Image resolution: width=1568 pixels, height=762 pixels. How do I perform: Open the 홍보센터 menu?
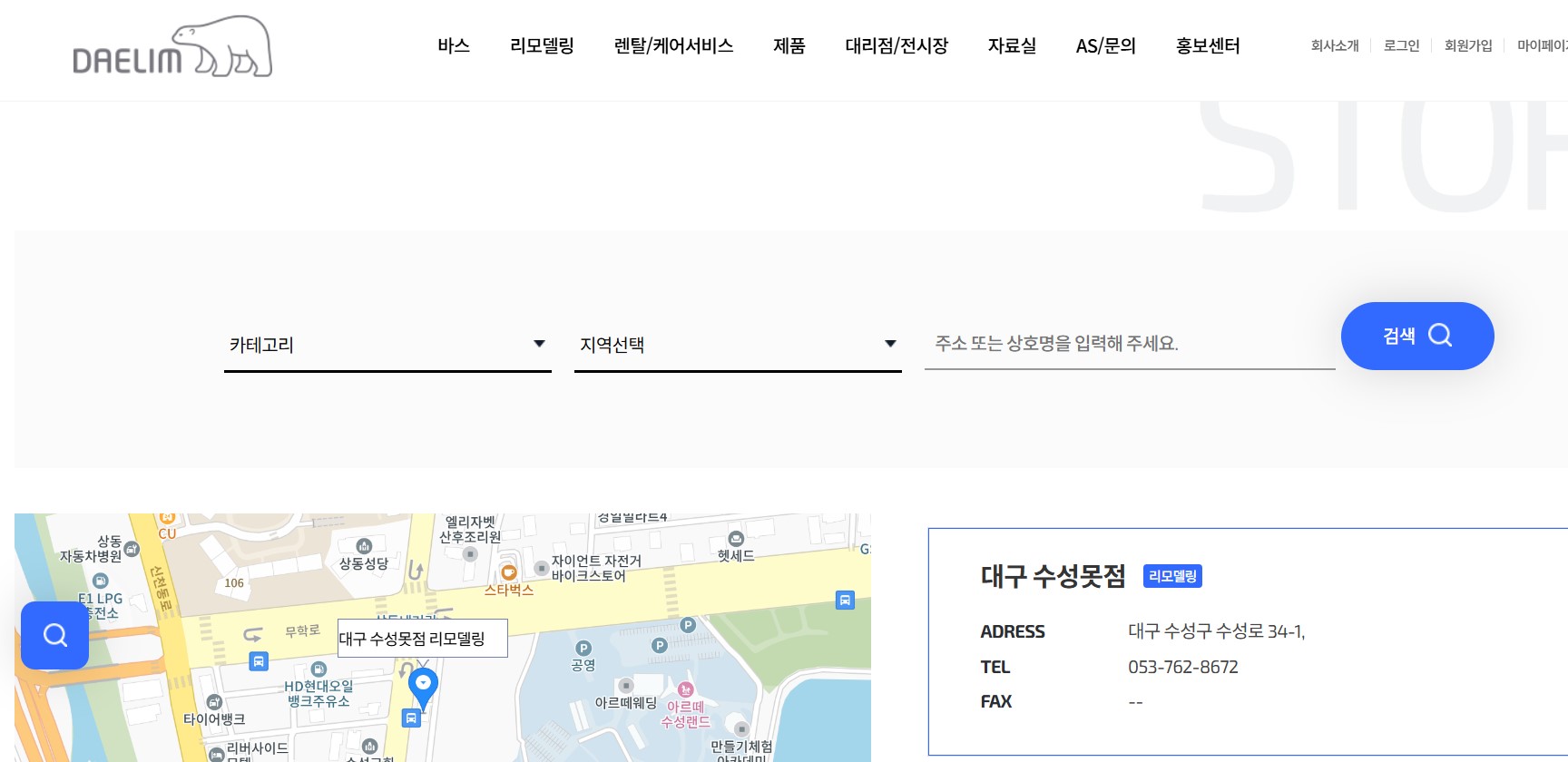tap(1208, 45)
